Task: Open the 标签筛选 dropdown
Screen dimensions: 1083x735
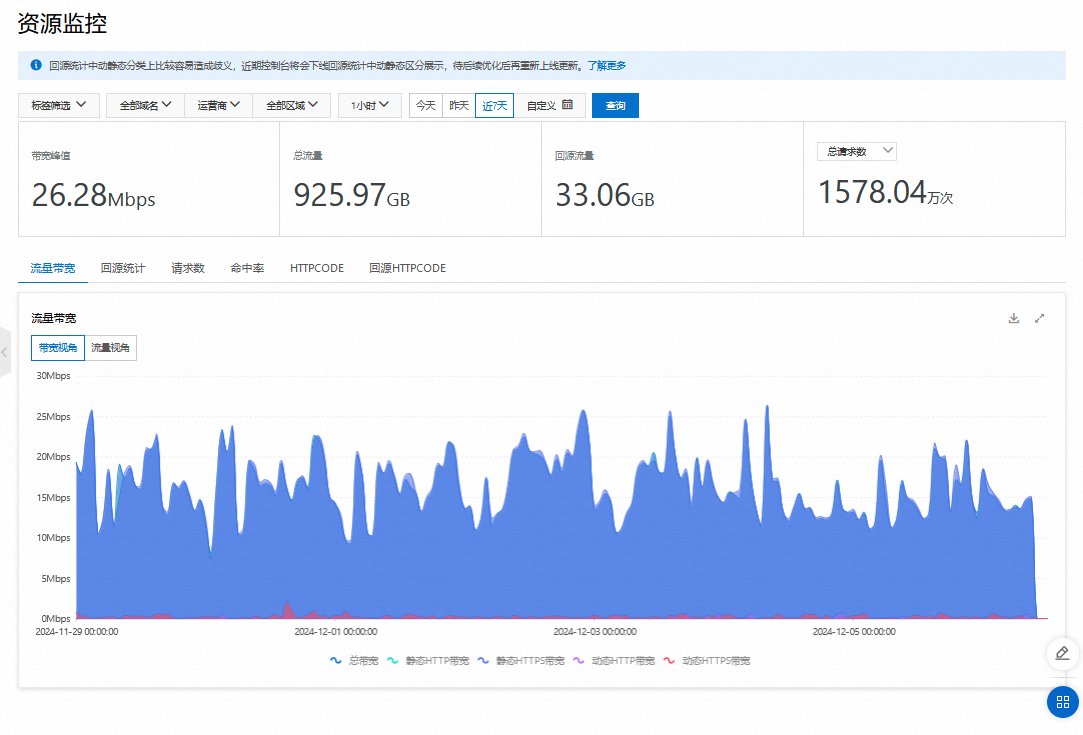Action: pyautogui.click(x=59, y=105)
